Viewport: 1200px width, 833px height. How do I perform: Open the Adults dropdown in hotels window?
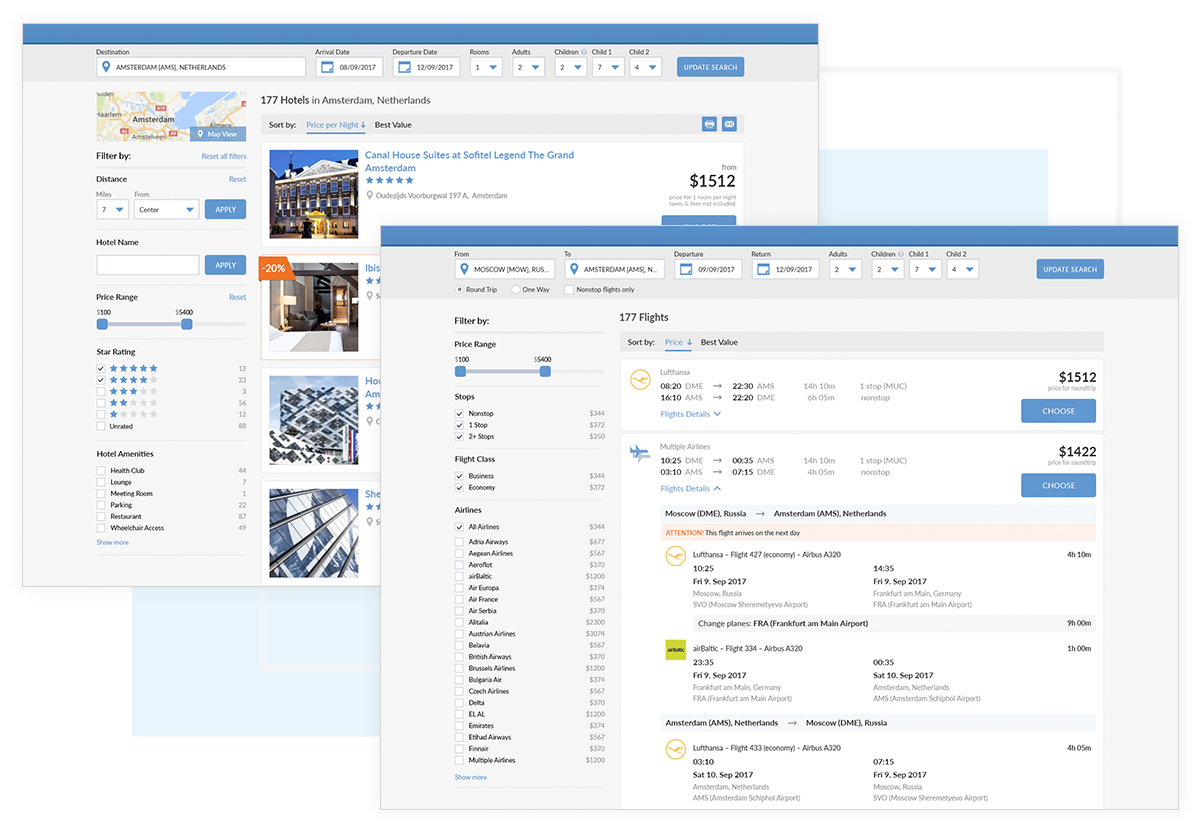529,68
